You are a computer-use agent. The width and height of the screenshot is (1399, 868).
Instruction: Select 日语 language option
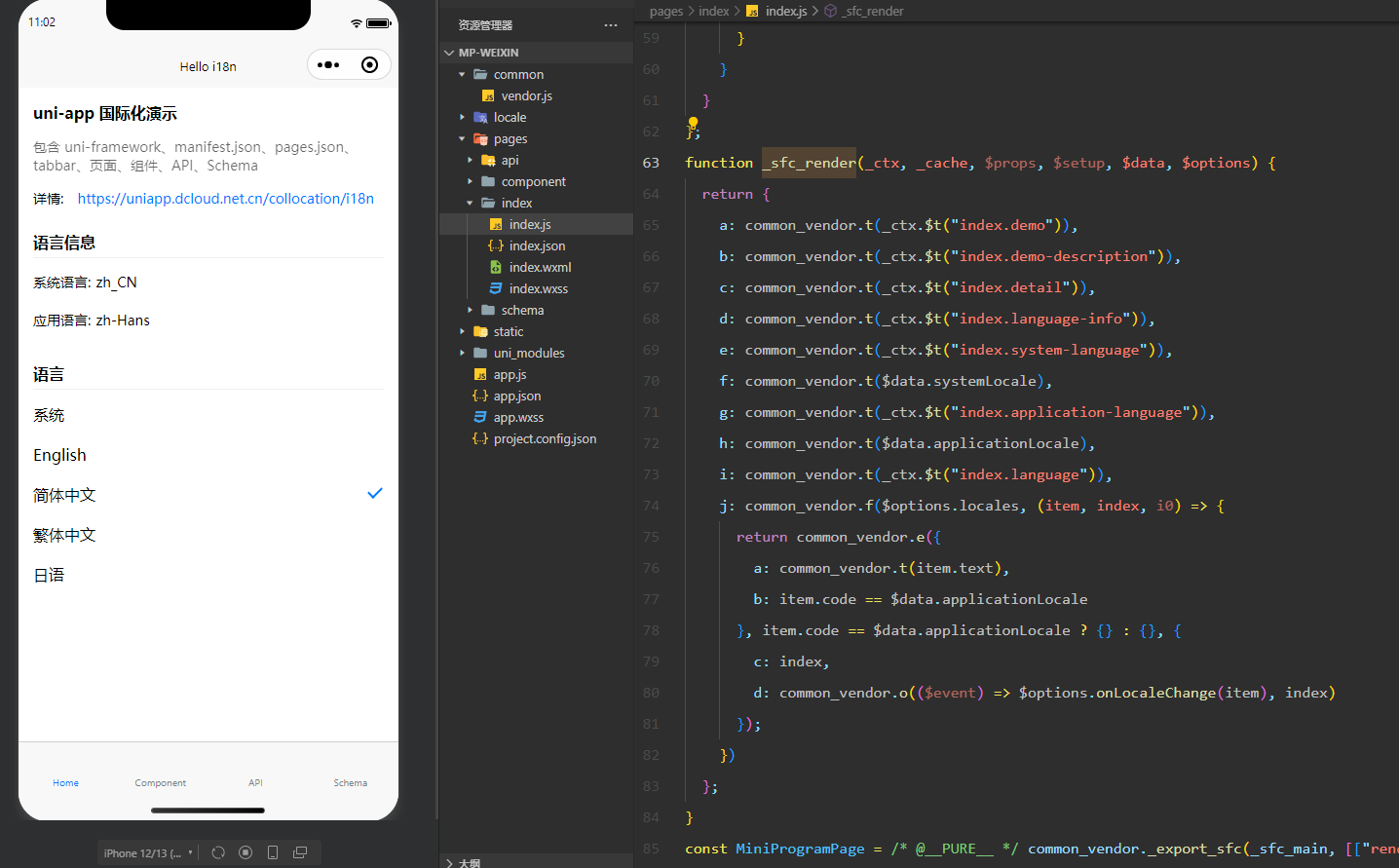click(49, 576)
